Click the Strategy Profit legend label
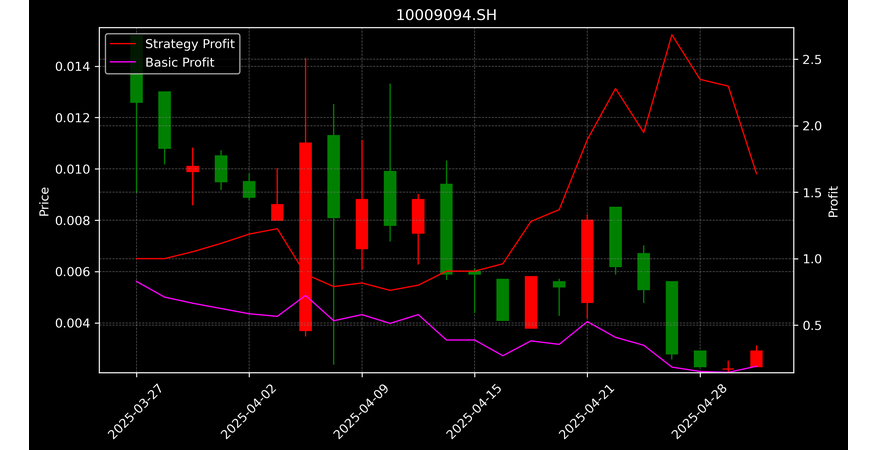Viewport: 878px width, 450px height. pos(190,44)
